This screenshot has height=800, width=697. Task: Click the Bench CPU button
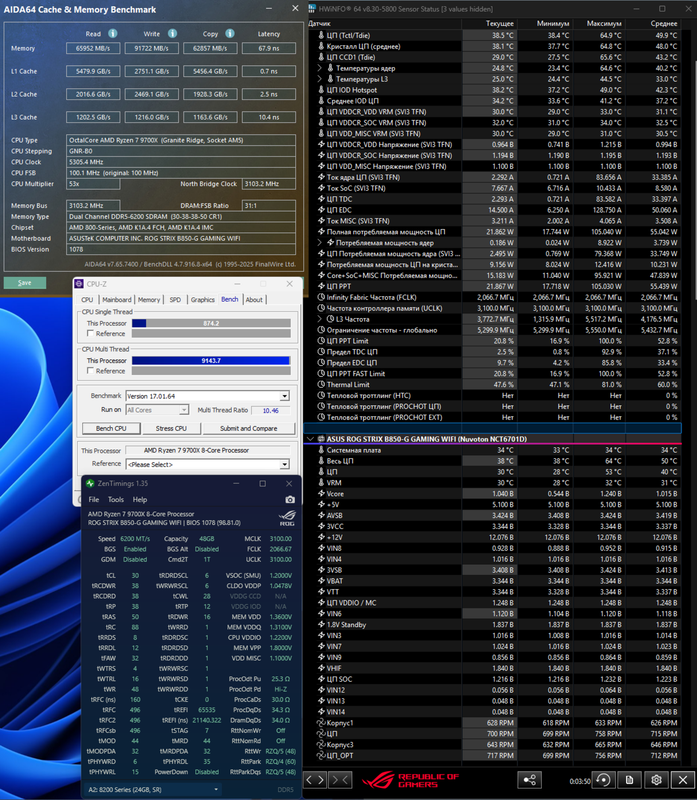coord(111,428)
